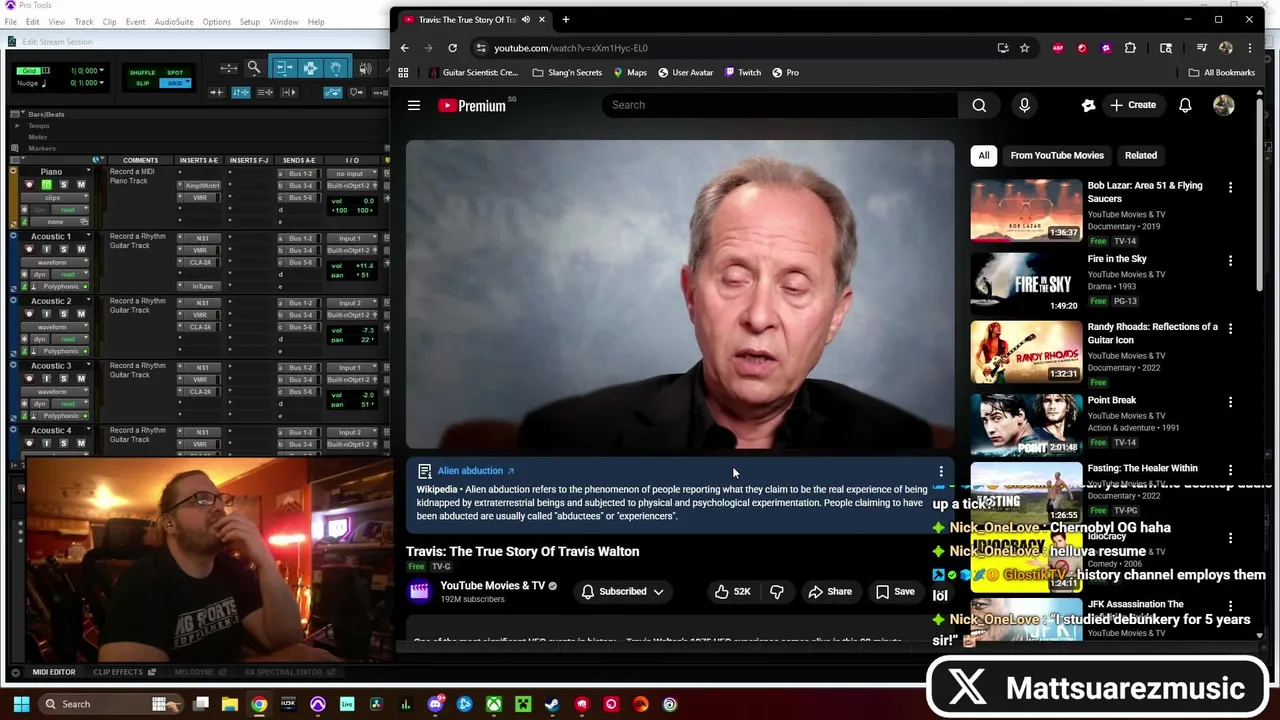Select 'From YouTube Movies' filter chip

pyautogui.click(x=1057, y=156)
